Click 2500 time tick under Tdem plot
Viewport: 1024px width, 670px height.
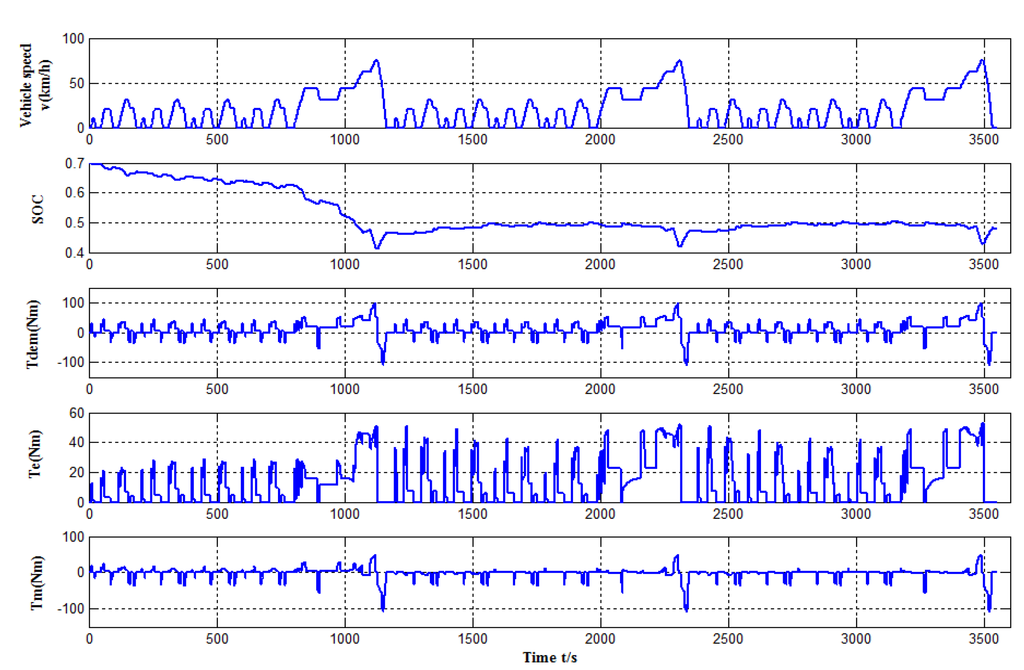[728, 389]
